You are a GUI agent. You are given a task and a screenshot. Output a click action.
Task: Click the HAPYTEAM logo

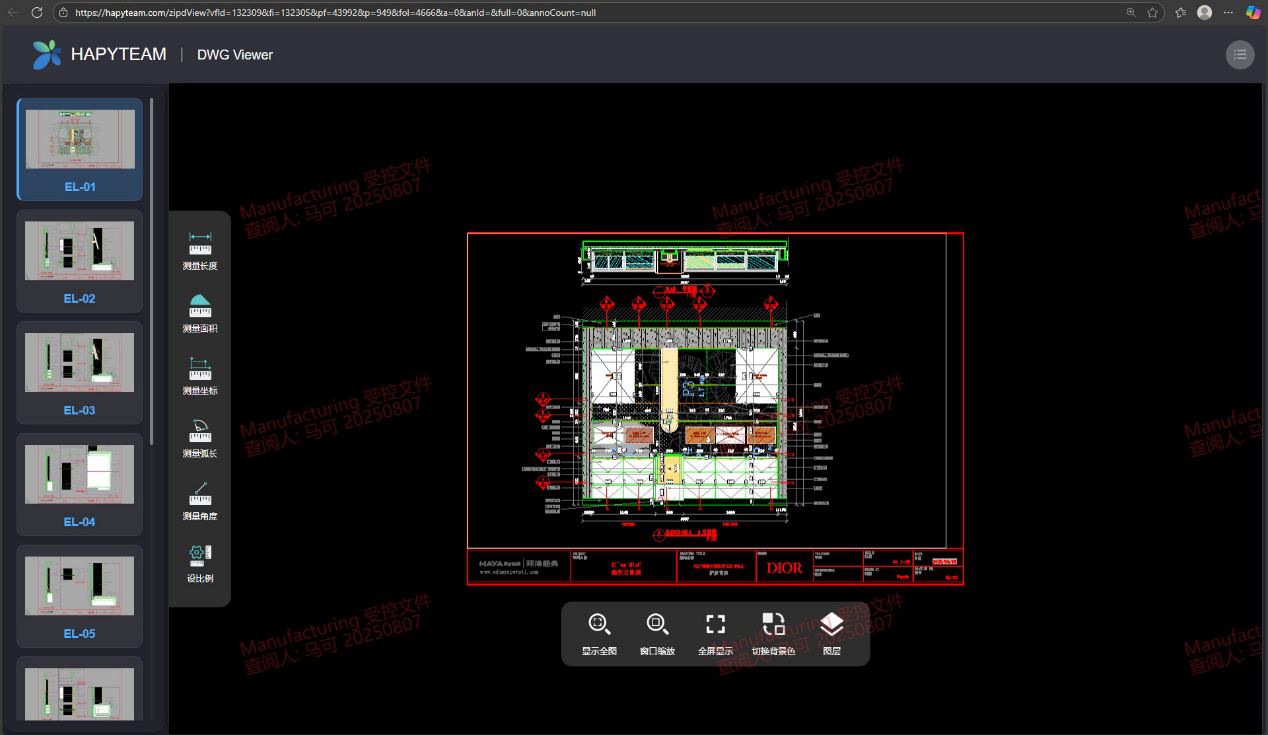tap(99, 55)
